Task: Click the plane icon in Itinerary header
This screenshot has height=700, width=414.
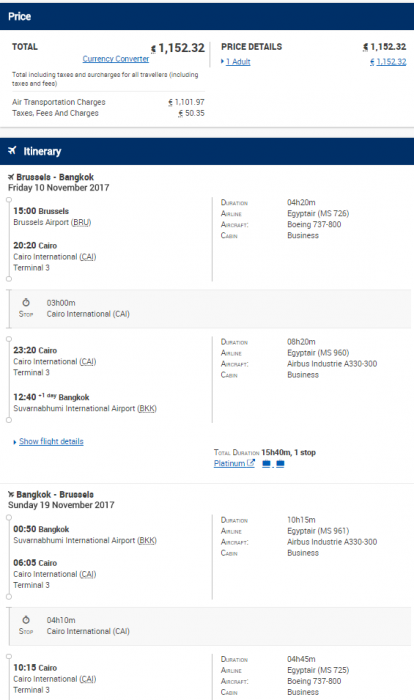Action: point(12,150)
